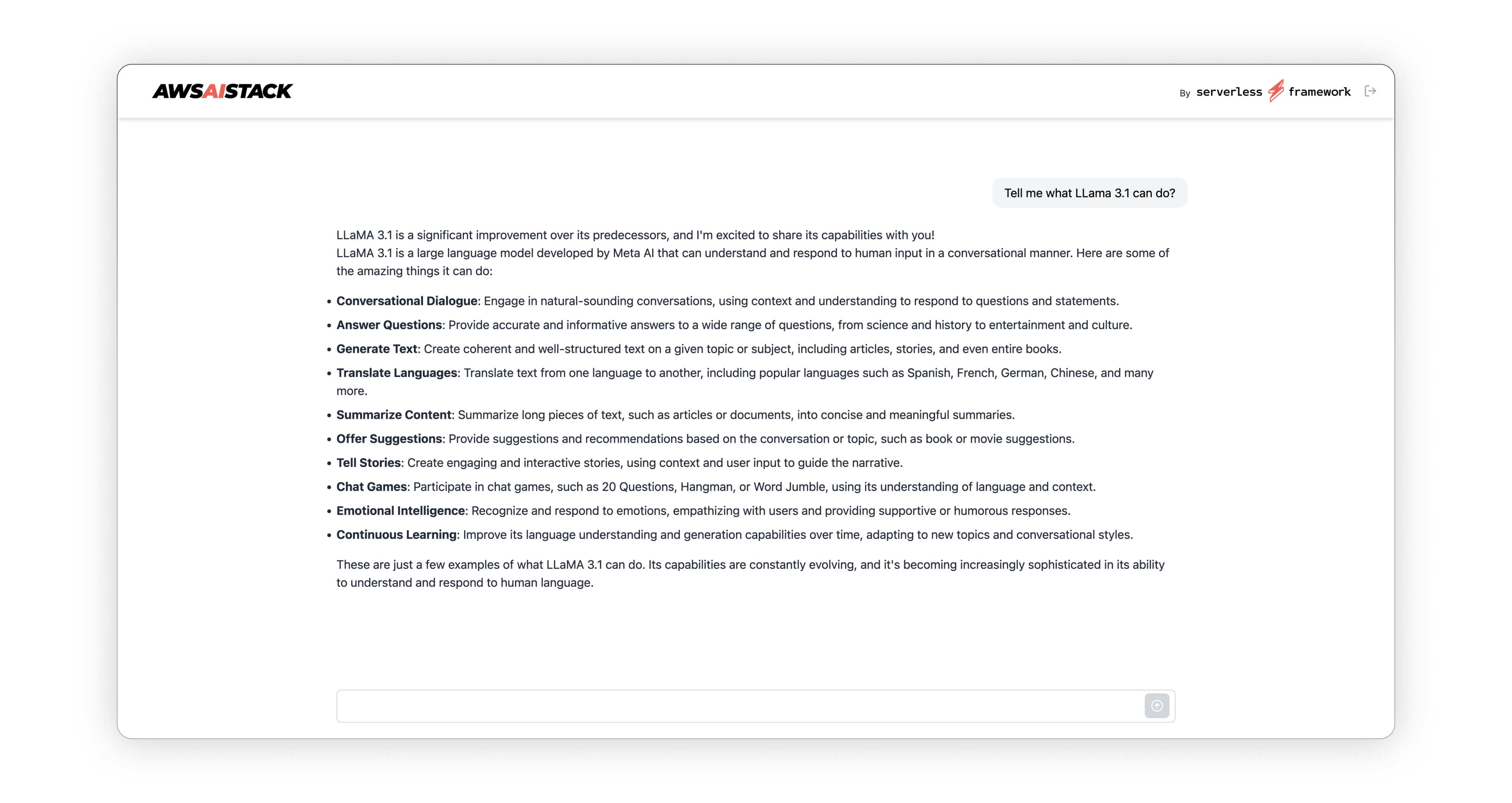Screen dimensions: 1512x803
Task: Click the AWS AI Stack logo
Action: pos(222,91)
